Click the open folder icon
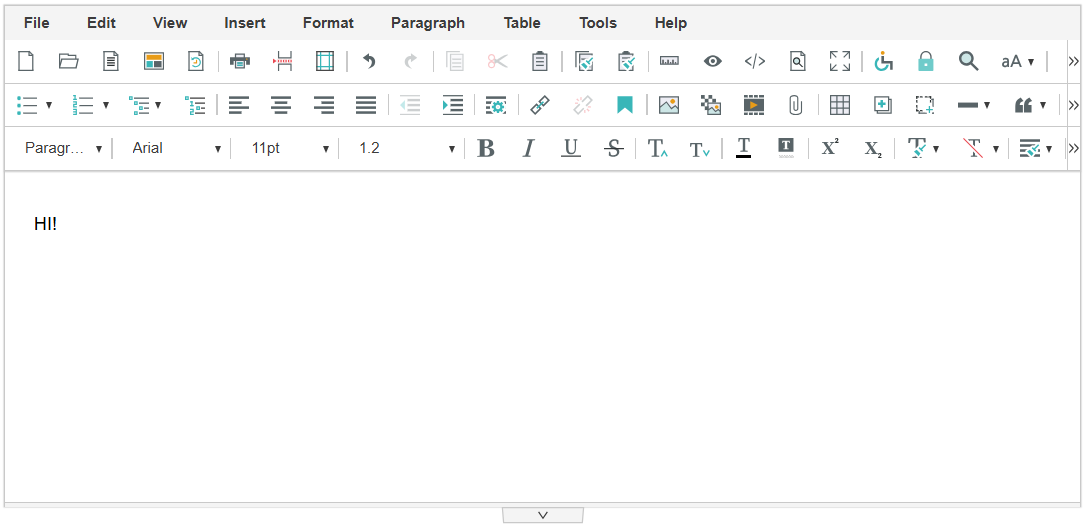 (68, 61)
